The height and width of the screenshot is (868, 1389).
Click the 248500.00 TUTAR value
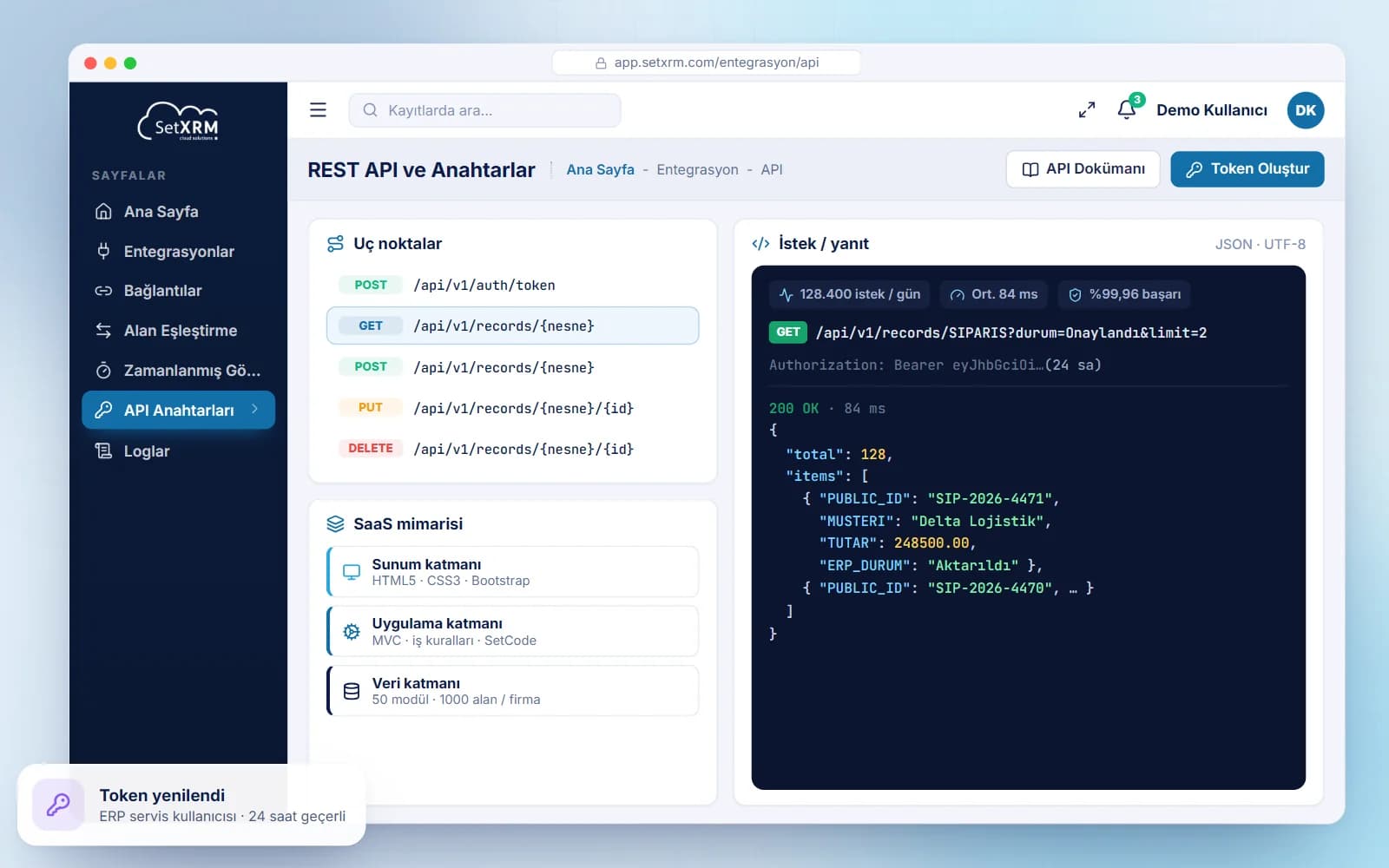pyautogui.click(x=931, y=542)
